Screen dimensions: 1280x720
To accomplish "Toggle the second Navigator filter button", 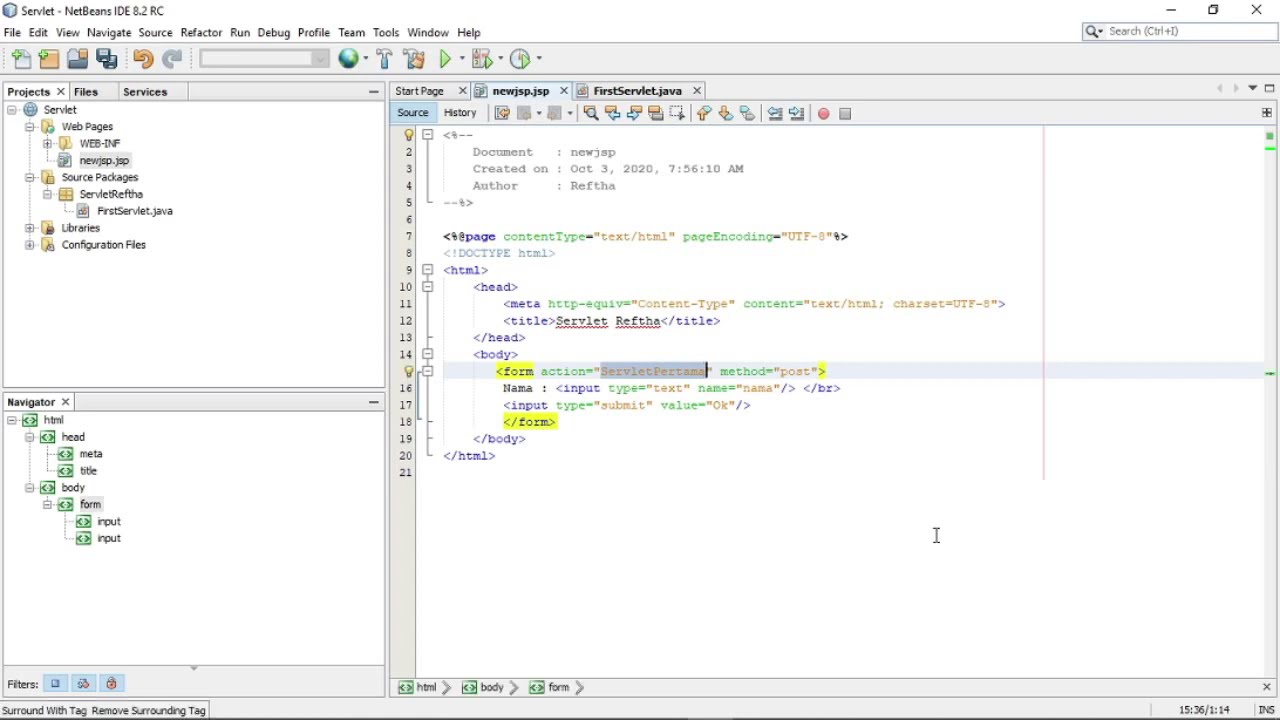I will point(84,684).
